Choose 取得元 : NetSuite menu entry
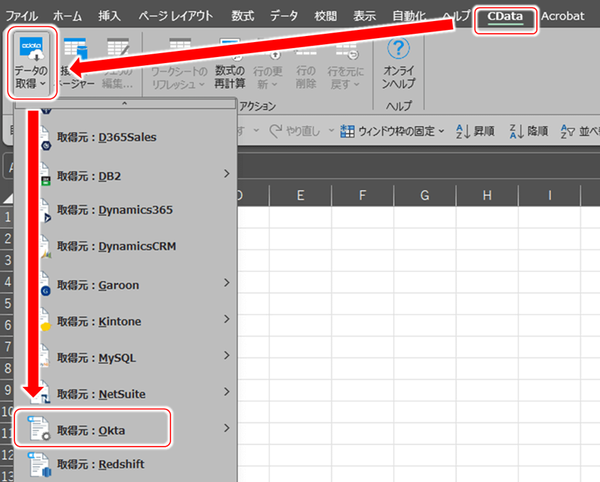This screenshot has height=482, width=600. pyautogui.click(x=125, y=394)
